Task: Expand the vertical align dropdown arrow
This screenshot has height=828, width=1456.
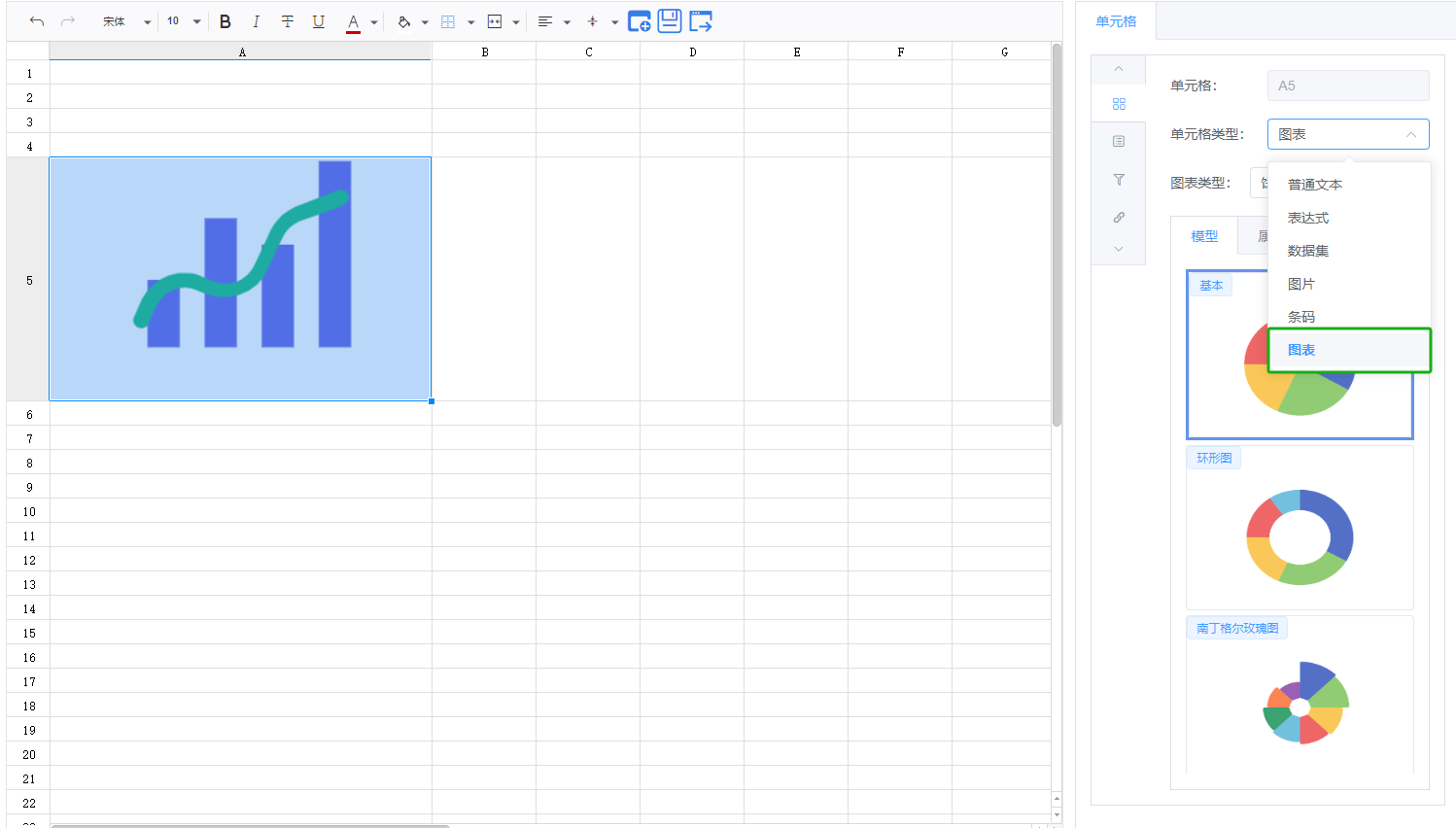Action: (614, 22)
